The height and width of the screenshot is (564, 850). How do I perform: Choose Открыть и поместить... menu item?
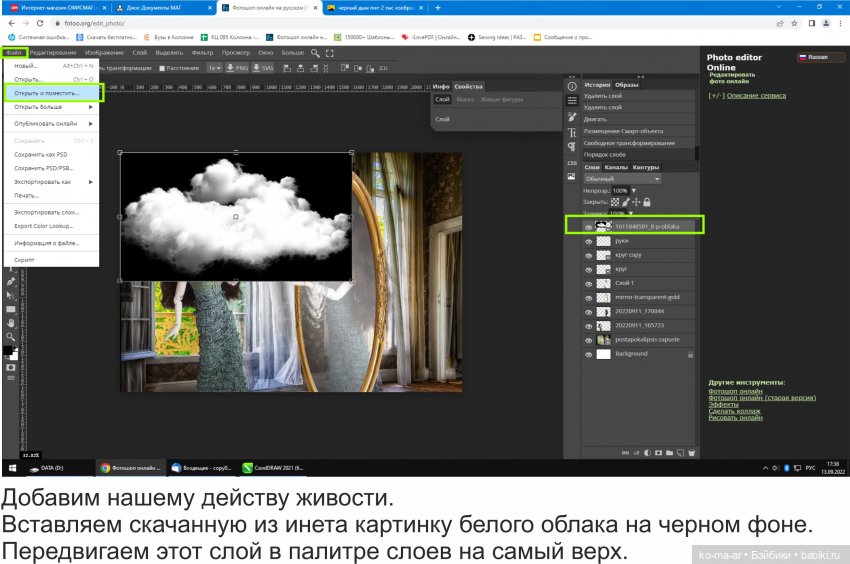click(x=53, y=93)
